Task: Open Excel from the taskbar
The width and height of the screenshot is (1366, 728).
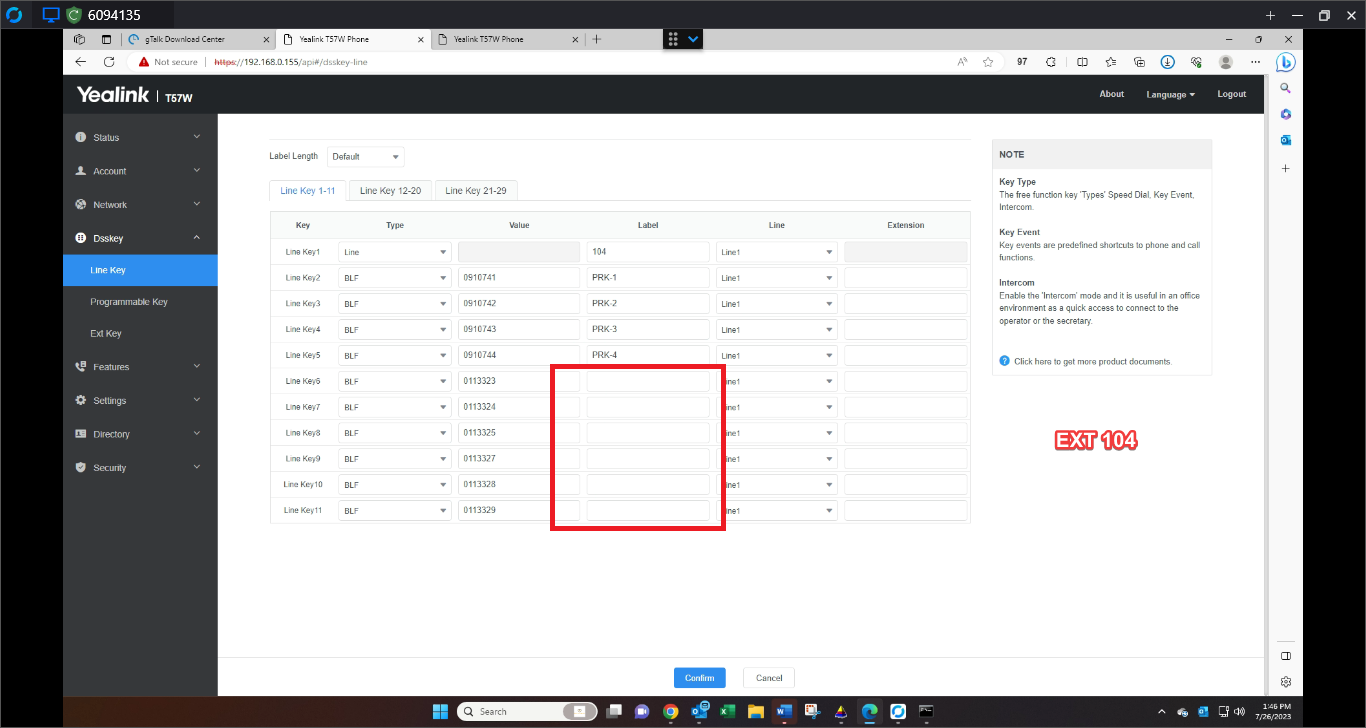Action: [728, 711]
